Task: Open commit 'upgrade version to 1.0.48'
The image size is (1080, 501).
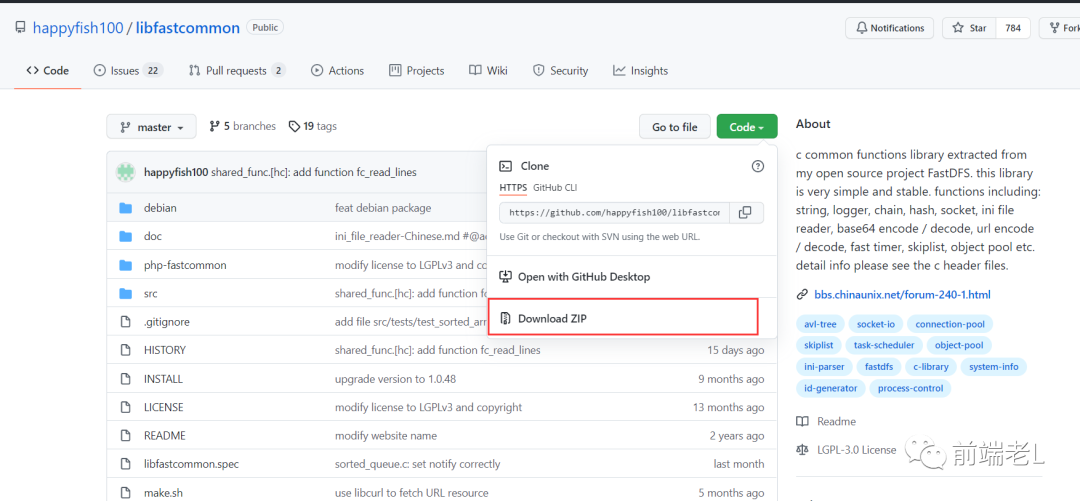Action: 395,379
